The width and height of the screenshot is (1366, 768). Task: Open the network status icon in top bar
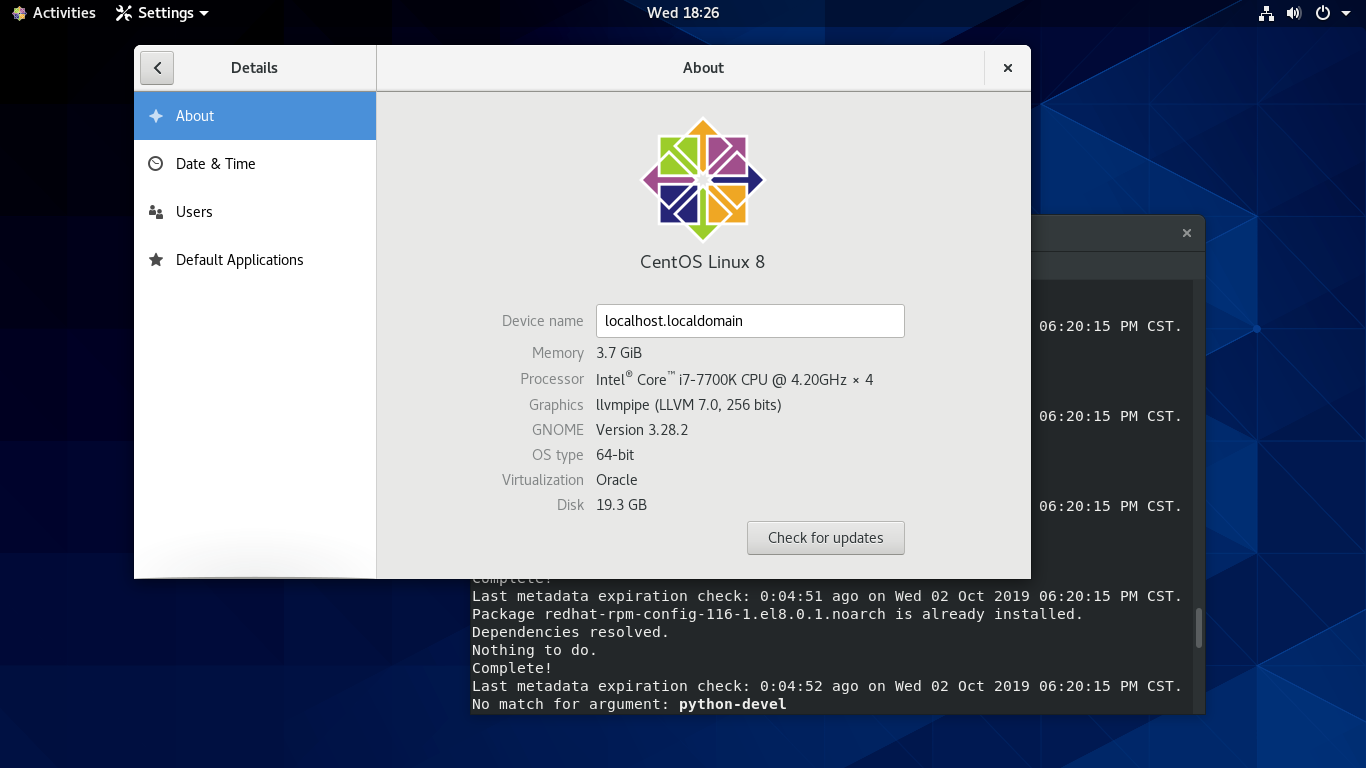(x=1266, y=13)
